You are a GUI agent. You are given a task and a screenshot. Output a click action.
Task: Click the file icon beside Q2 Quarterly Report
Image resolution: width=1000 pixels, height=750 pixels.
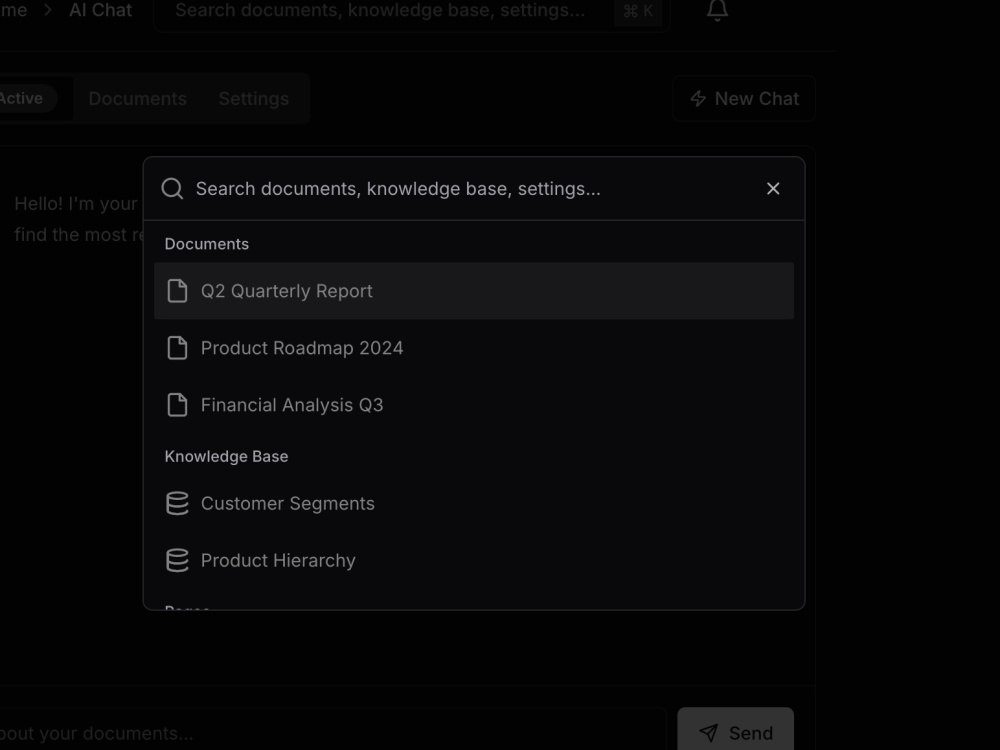(x=177, y=291)
